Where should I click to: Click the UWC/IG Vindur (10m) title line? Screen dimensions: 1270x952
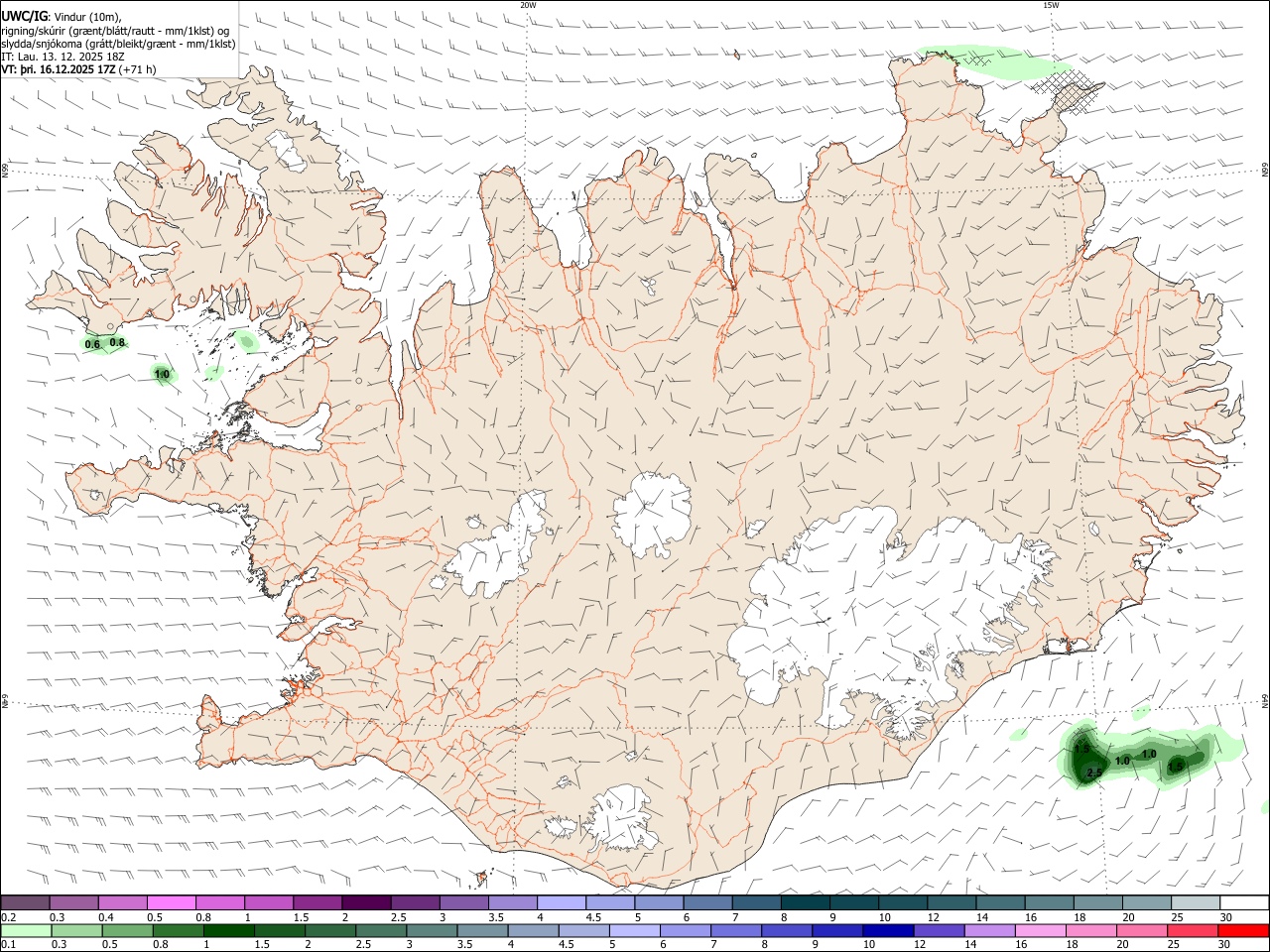point(62,16)
